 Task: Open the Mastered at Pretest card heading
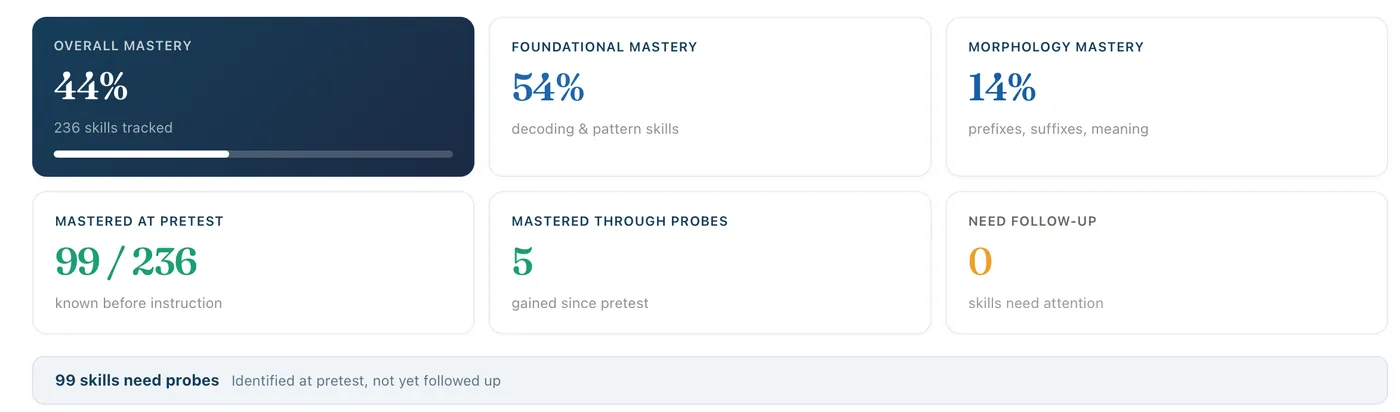tap(139, 221)
